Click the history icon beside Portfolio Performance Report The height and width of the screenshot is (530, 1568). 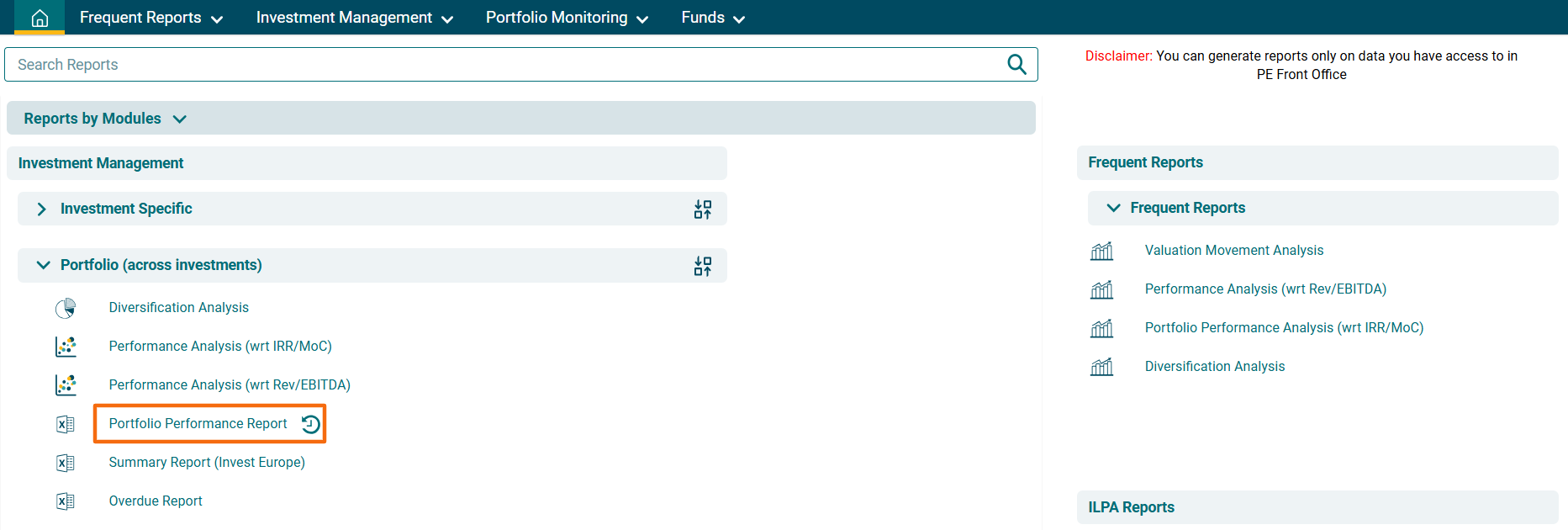[x=310, y=424]
